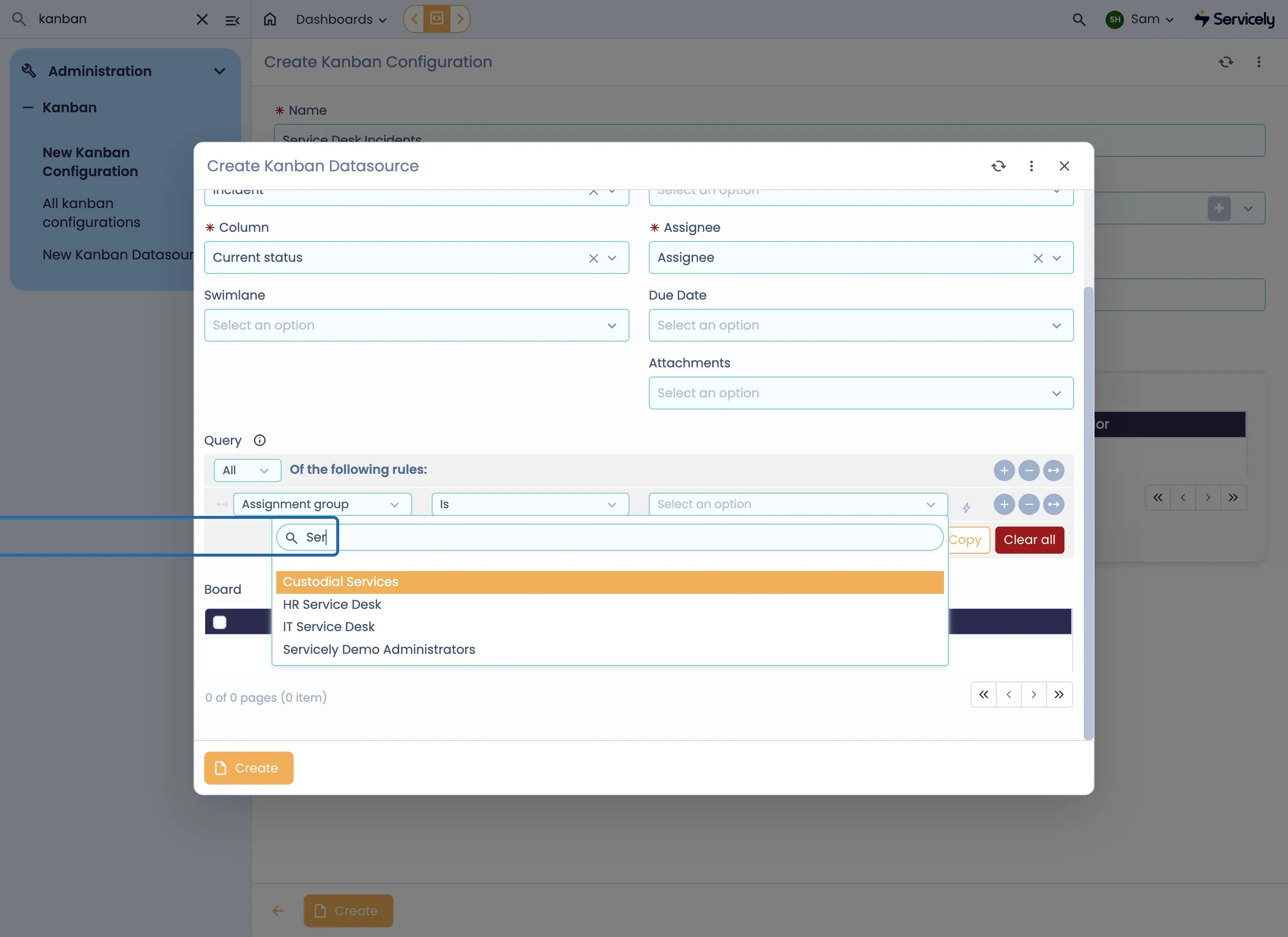Refresh the Create Kanban Configuration page
The image size is (1288, 937).
point(1226,62)
